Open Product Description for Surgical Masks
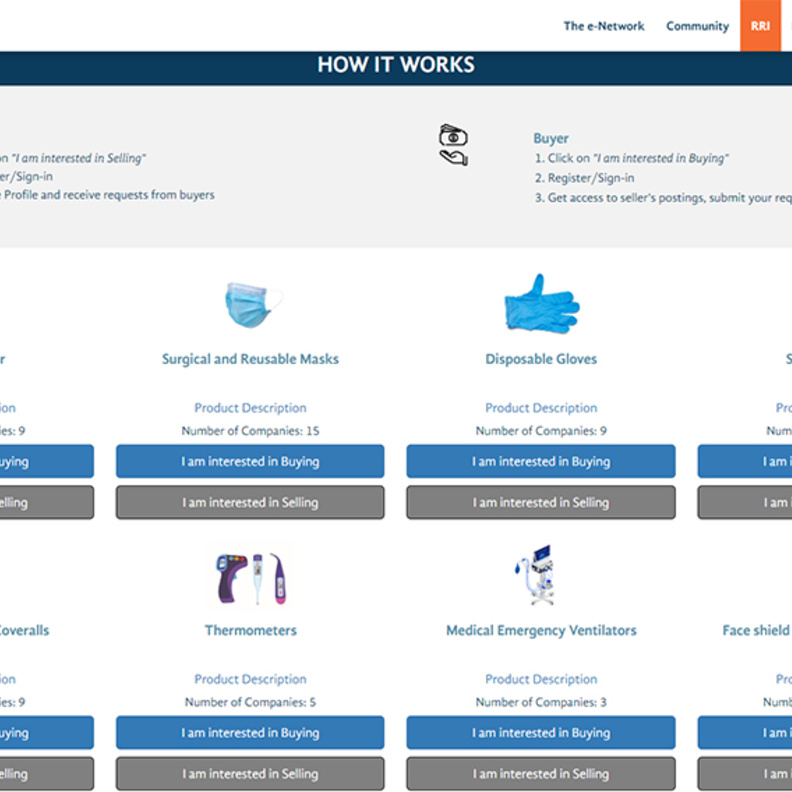This screenshot has width=792, height=792. tap(250, 408)
